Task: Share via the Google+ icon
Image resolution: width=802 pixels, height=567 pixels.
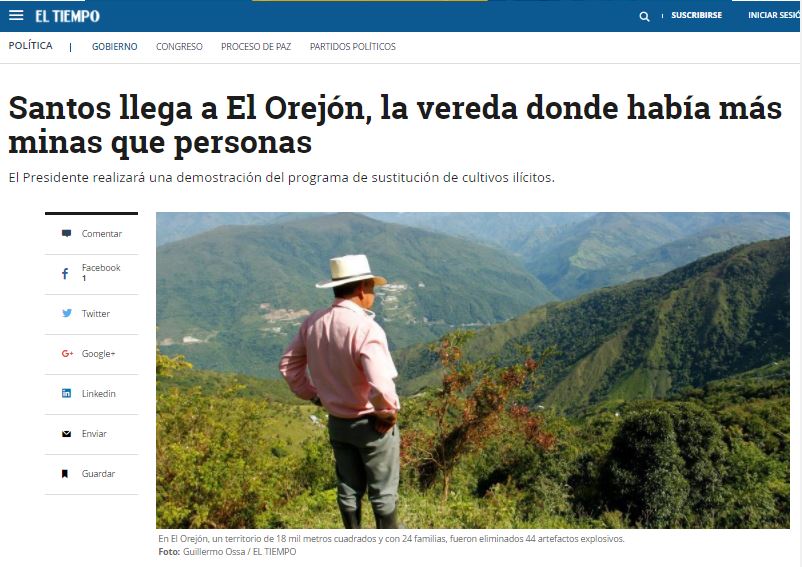Action: 68,353
